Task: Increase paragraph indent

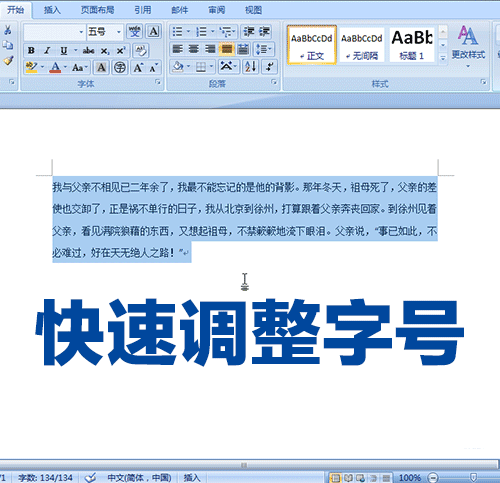Action: pyautogui.click(x=264, y=32)
